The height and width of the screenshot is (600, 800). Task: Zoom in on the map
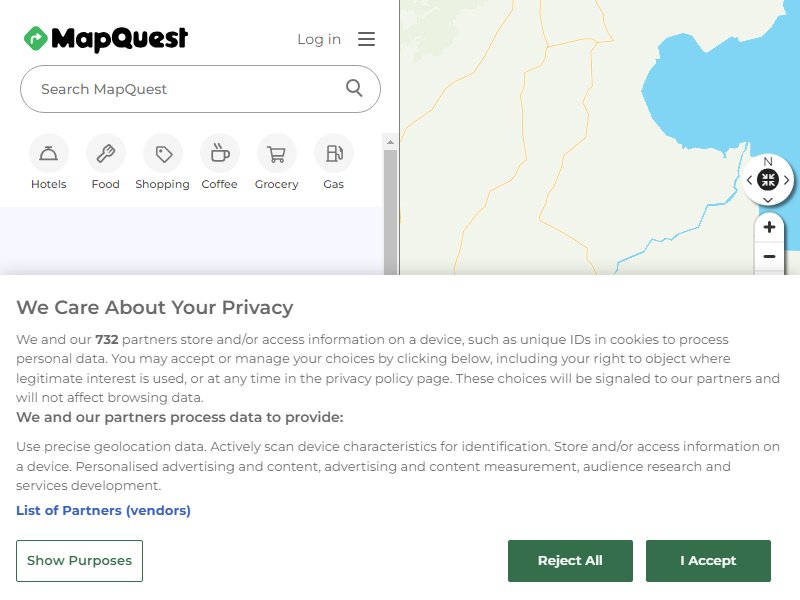point(769,227)
